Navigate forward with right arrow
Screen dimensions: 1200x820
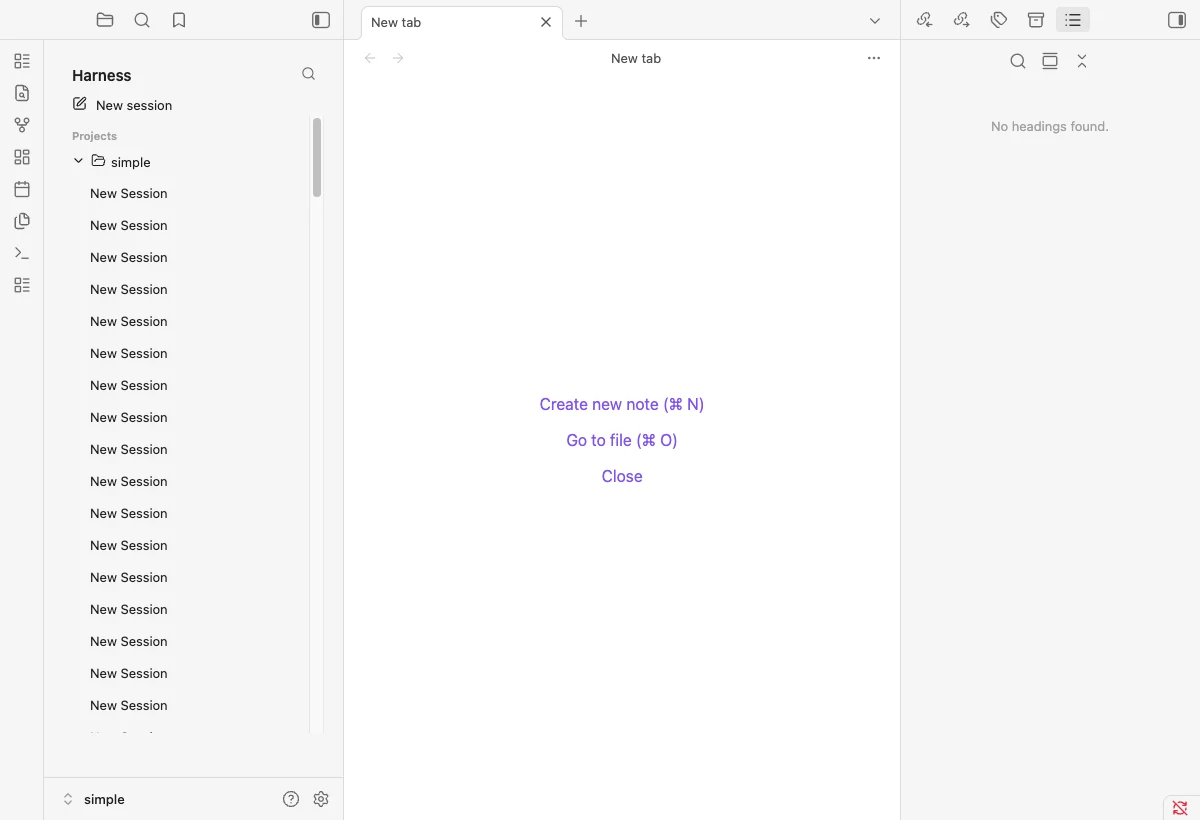[x=398, y=58]
